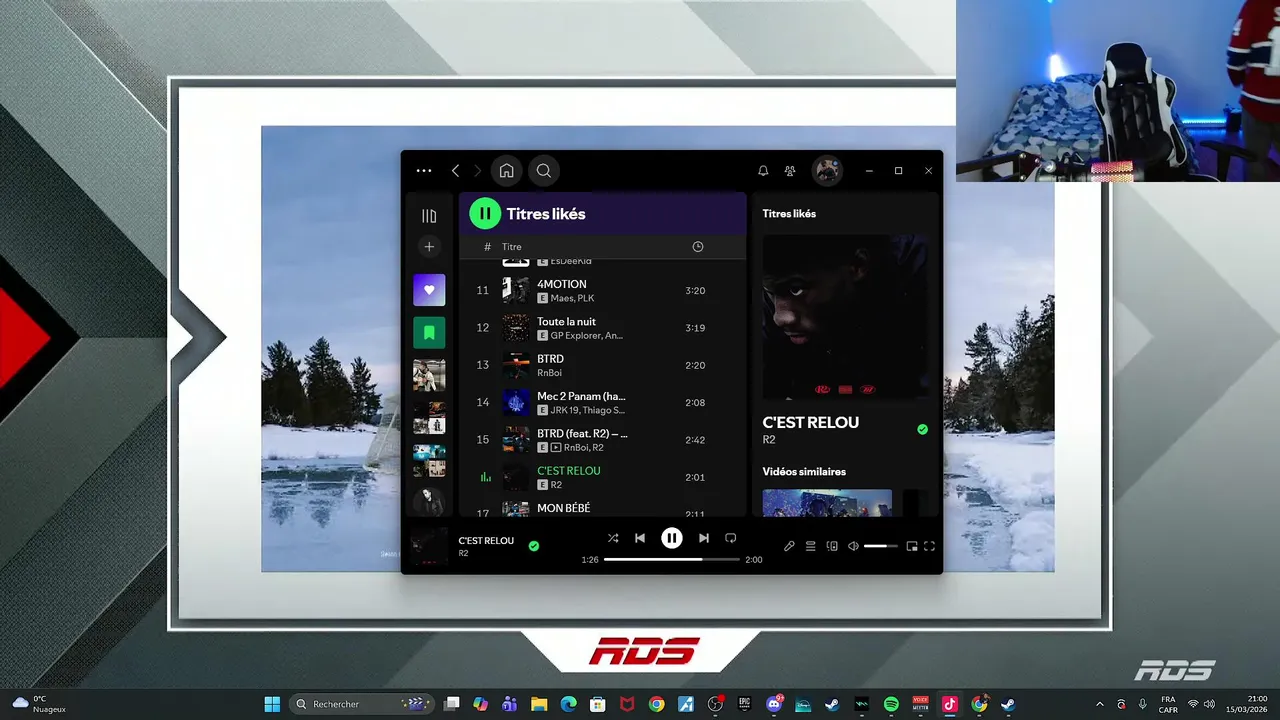Image resolution: width=1280 pixels, height=720 pixels.
Task: Toggle shuffle playback
Action: pyautogui.click(x=613, y=538)
